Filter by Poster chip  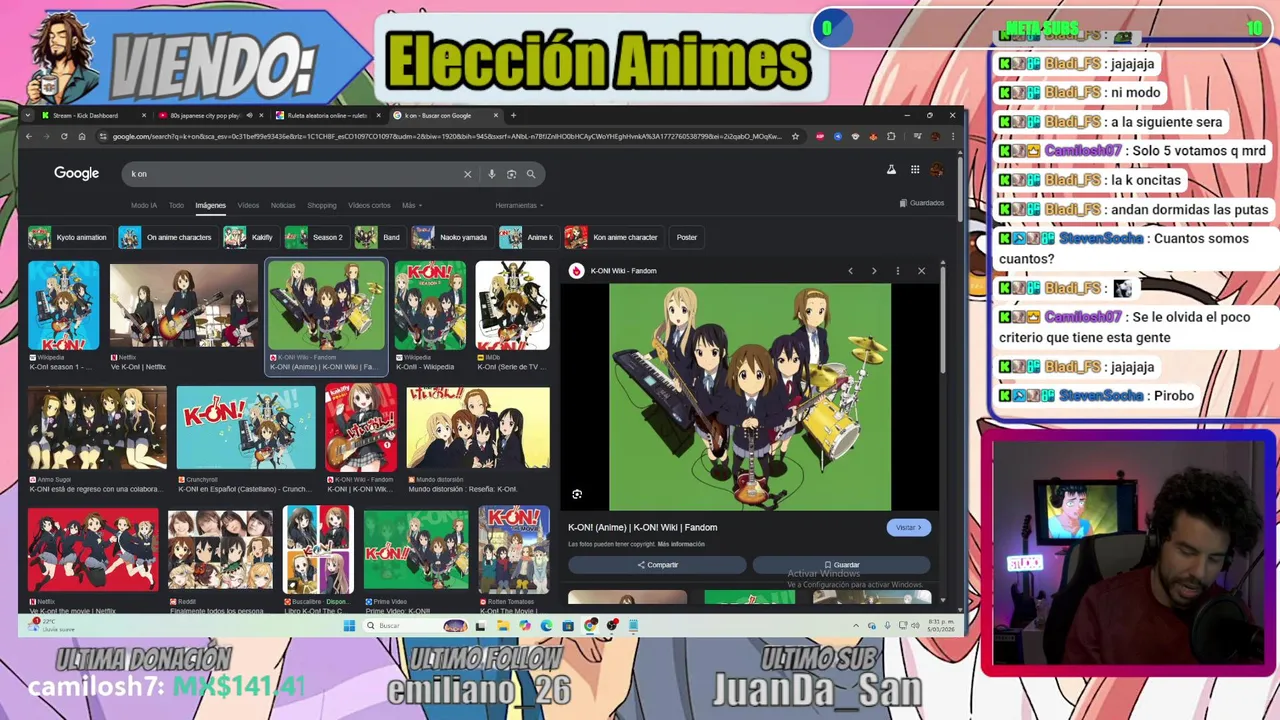[x=686, y=237]
